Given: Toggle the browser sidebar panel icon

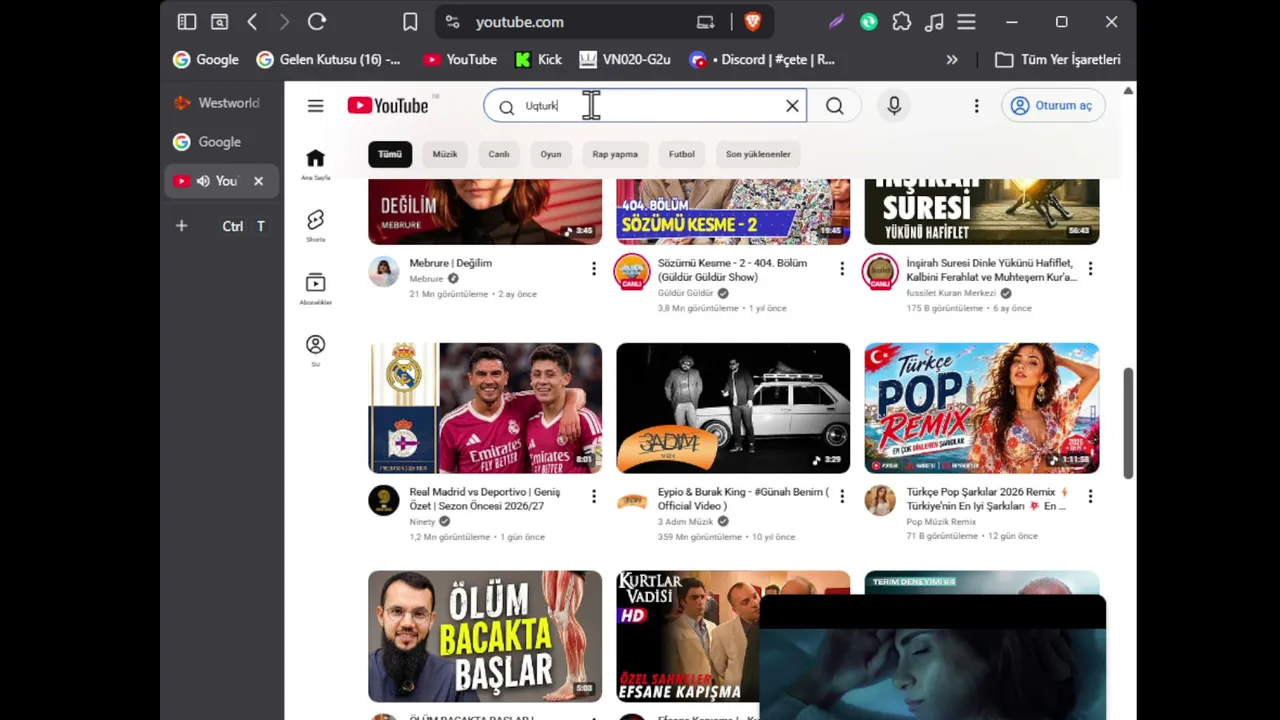Looking at the screenshot, I should pyautogui.click(x=187, y=22).
